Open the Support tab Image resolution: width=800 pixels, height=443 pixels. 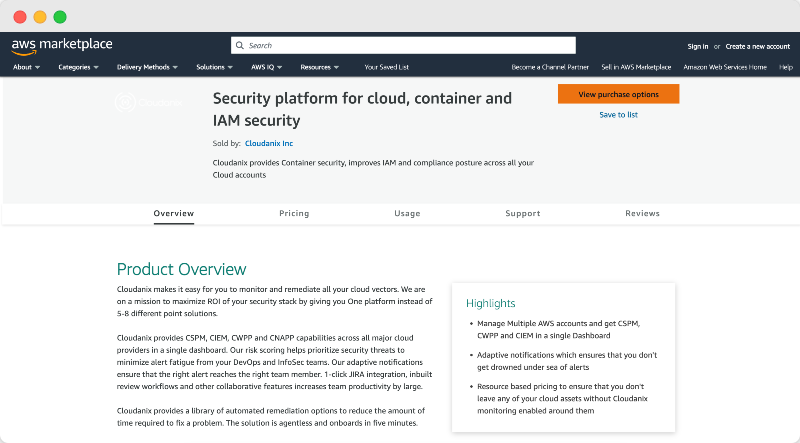click(522, 213)
